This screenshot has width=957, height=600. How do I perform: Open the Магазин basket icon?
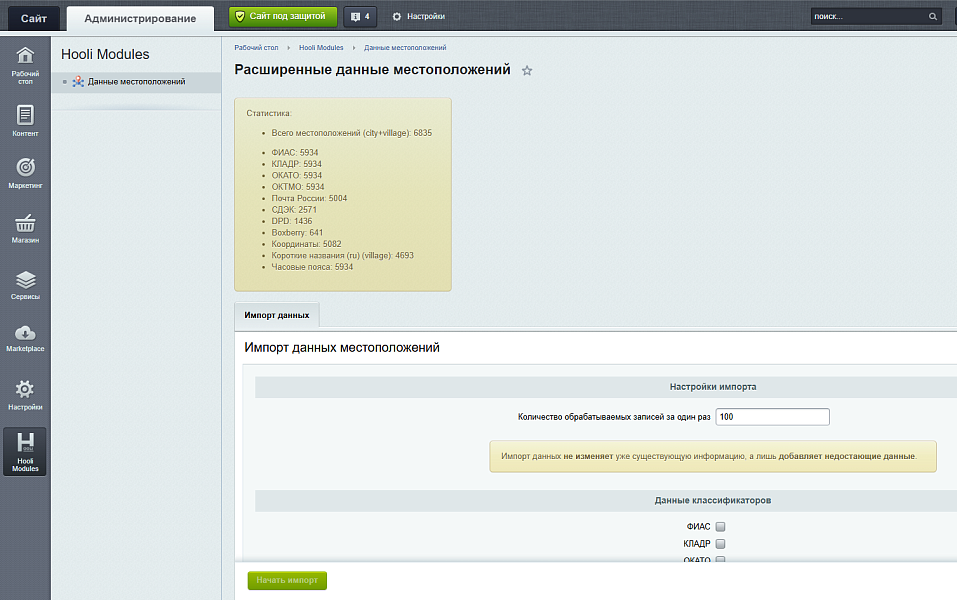(x=25, y=228)
